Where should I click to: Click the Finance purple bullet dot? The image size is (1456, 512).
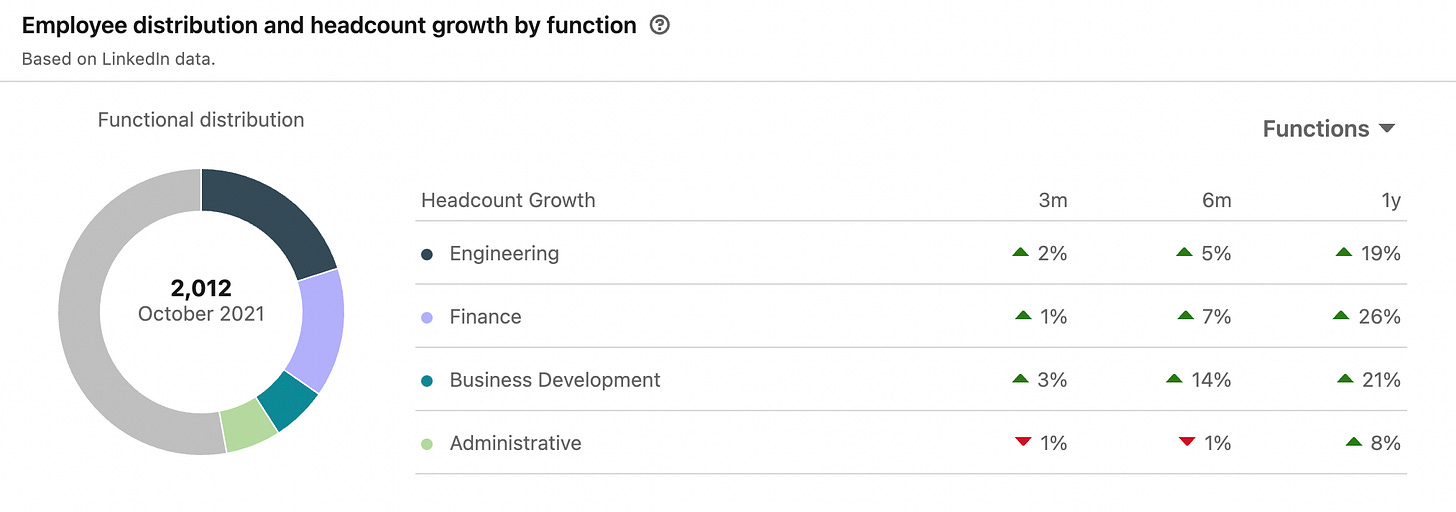[427, 317]
